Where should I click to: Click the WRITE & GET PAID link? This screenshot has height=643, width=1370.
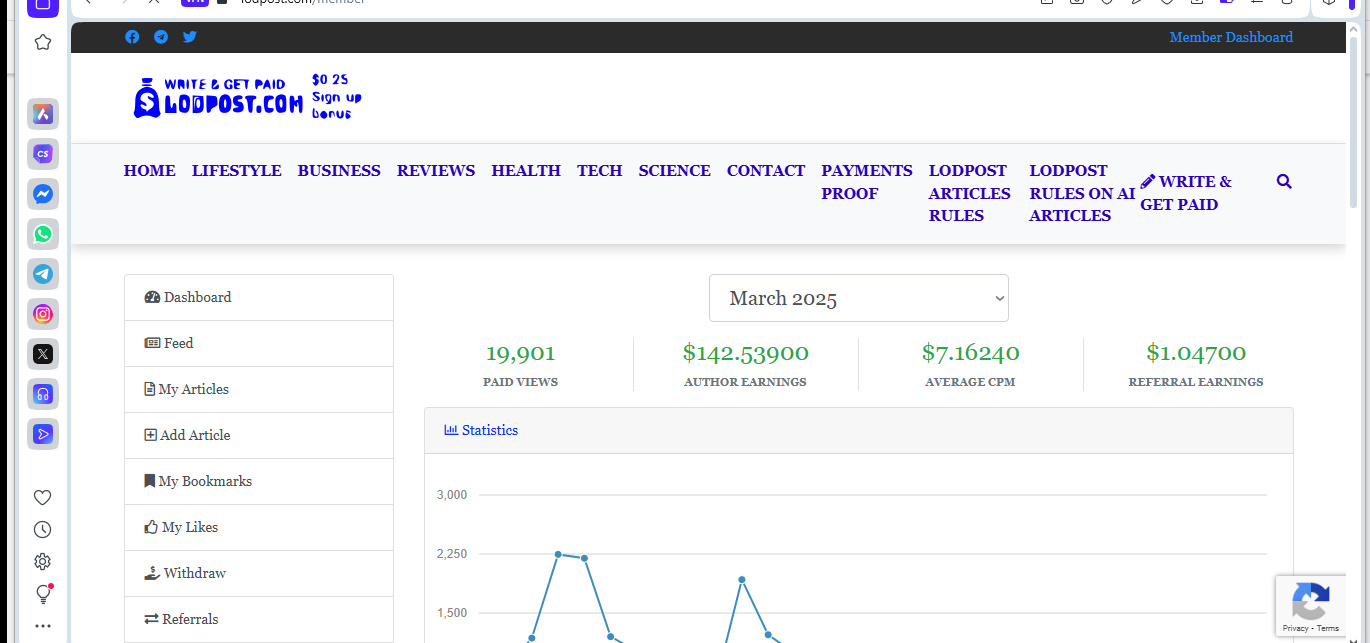[1186, 193]
